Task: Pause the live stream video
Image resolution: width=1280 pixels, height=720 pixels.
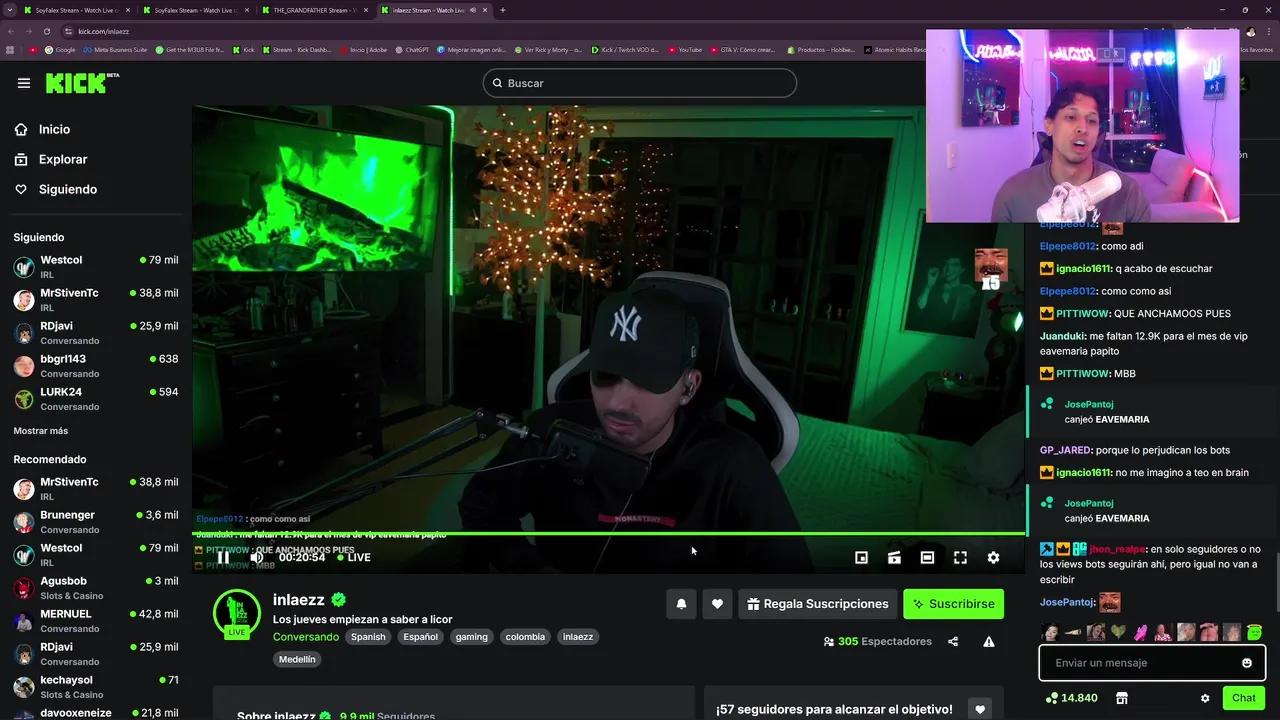Action: click(x=223, y=557)
